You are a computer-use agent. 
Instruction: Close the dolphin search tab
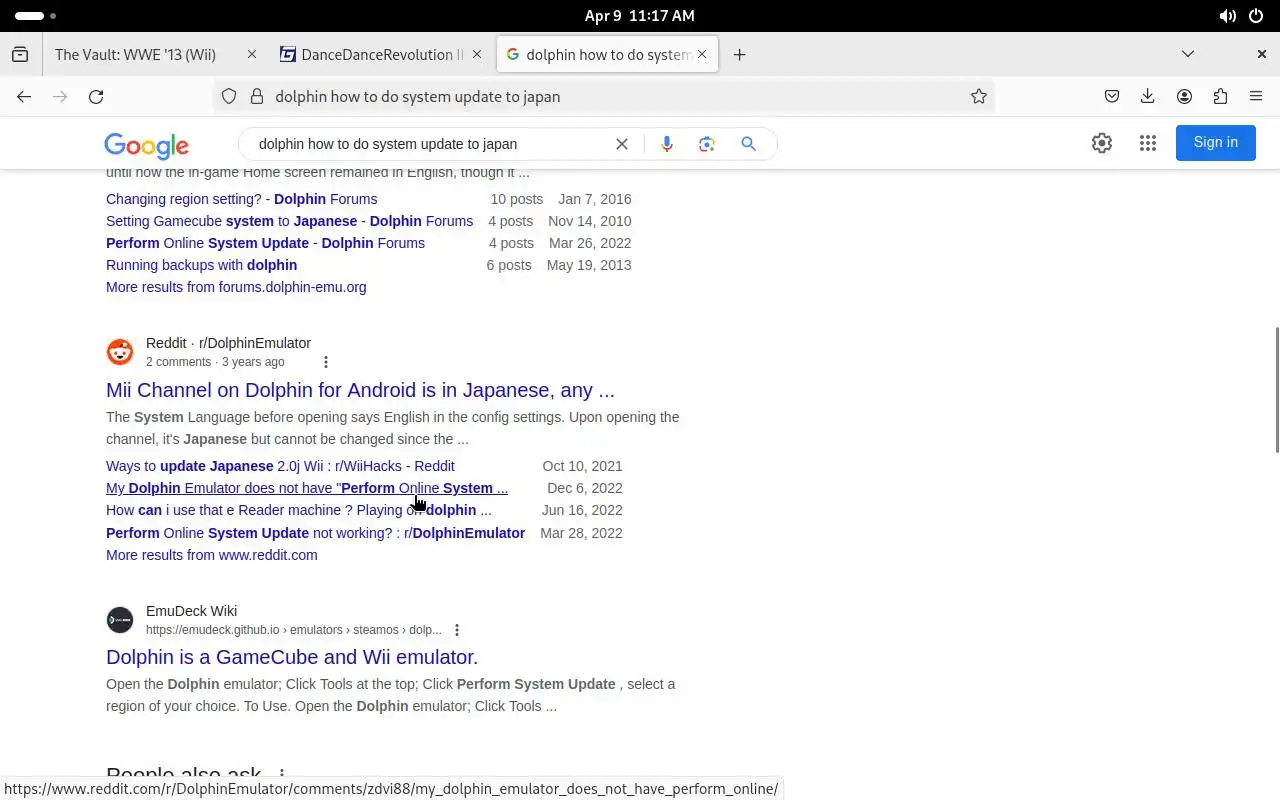click(702, 55)
